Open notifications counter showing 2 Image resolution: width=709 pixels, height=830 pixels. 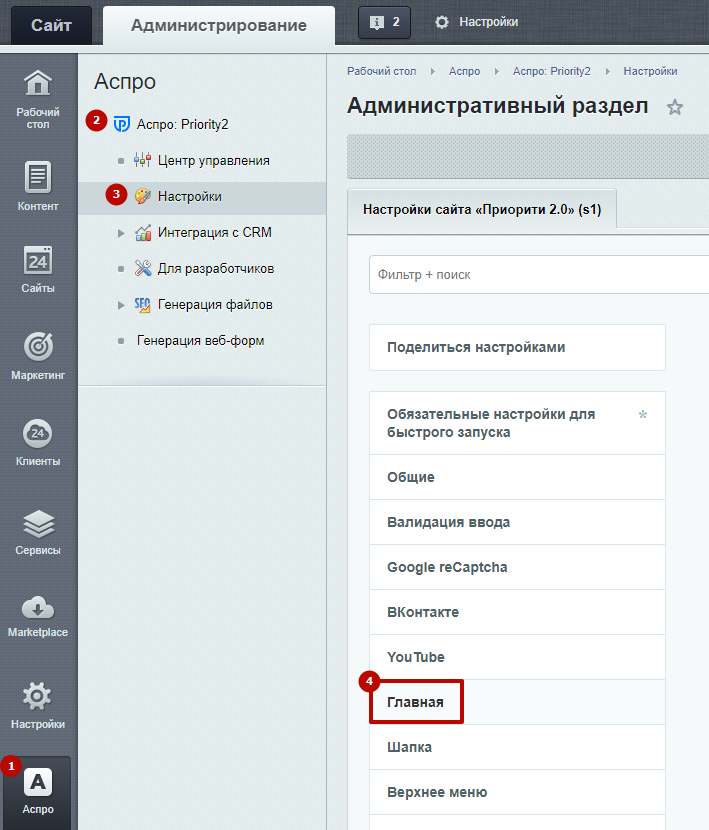click(384, 22)
